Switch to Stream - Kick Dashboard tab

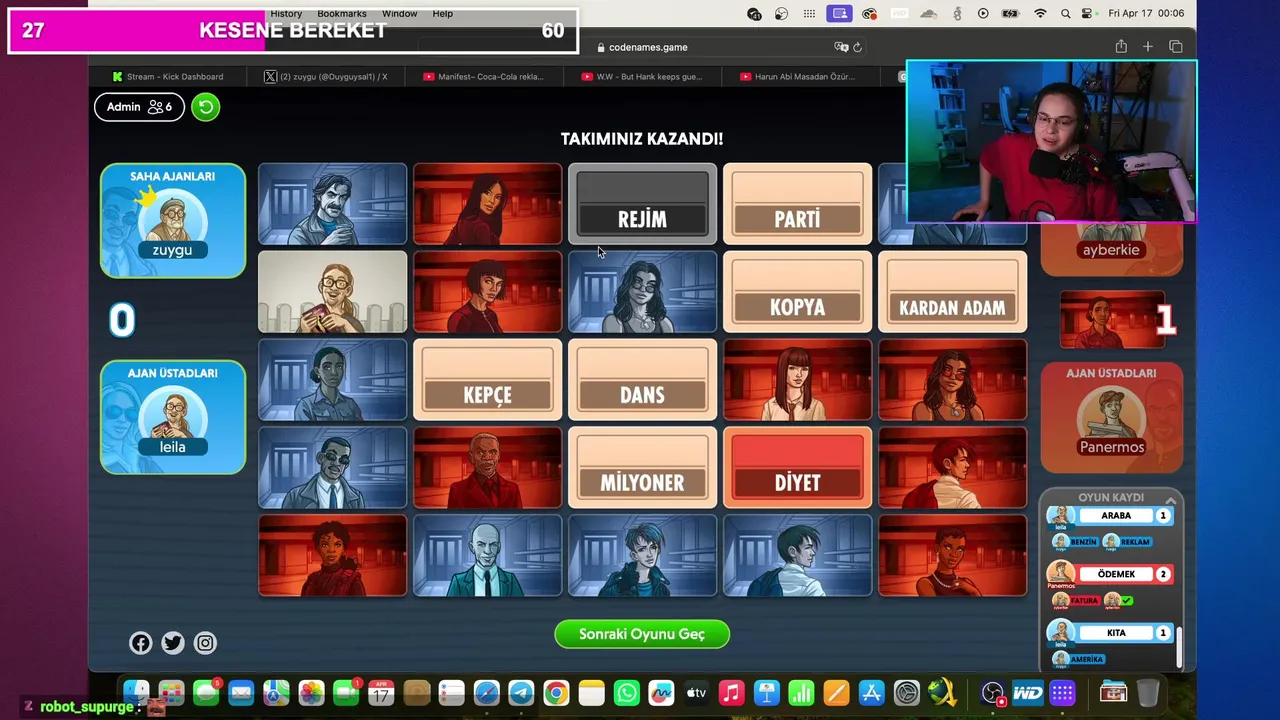coord(168,76)
